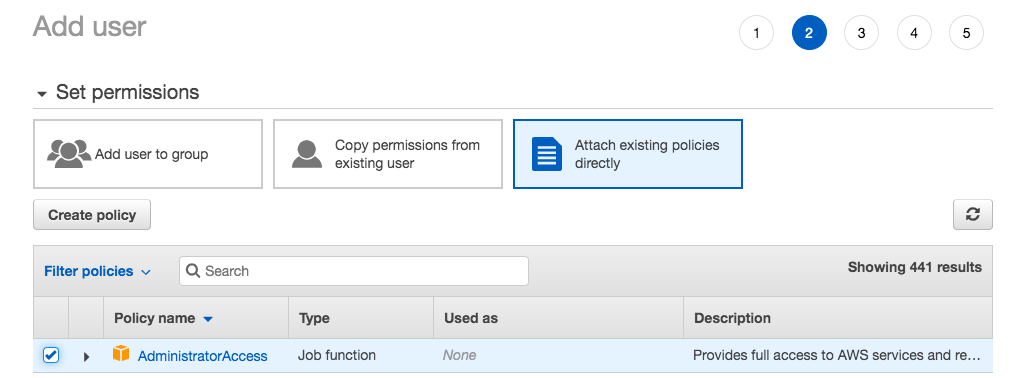This screenshot has height=378, width=1032.
Task: Expand the AdministratorAccess policy row details
Action: coord(86,357)
